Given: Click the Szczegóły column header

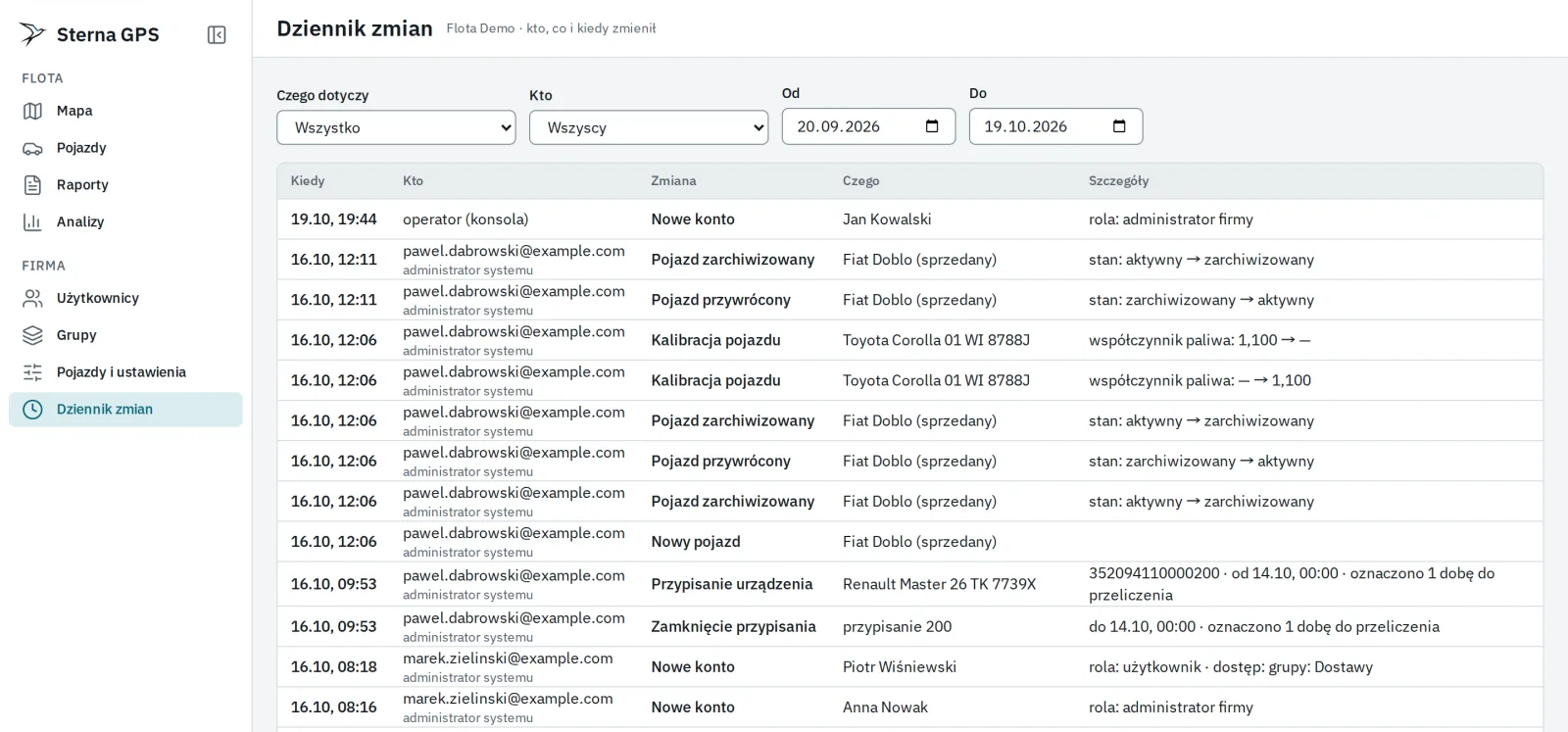Looking at the screenshot, I should coord(1118,181).
